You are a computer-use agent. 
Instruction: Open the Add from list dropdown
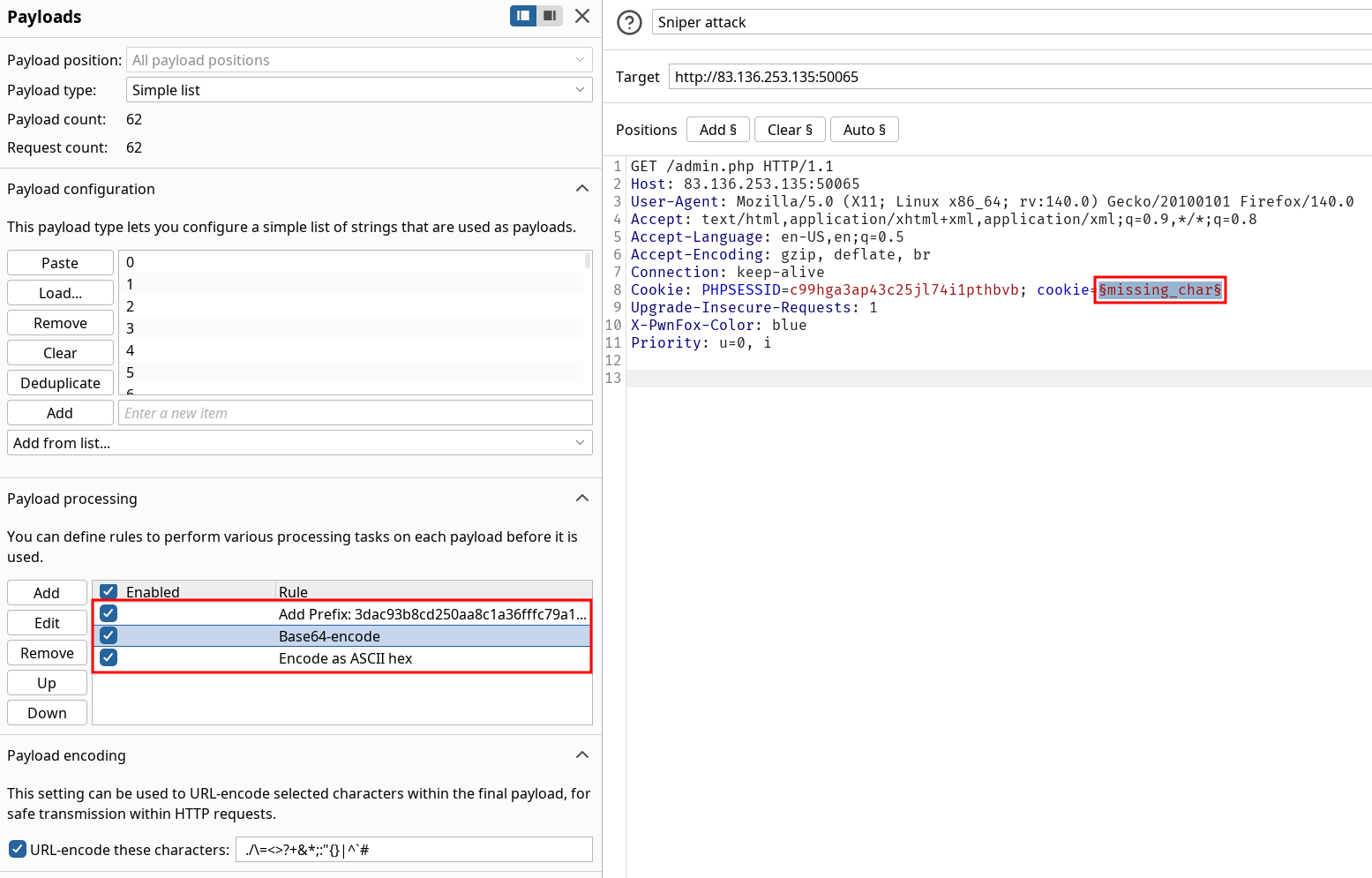[299, 443]
